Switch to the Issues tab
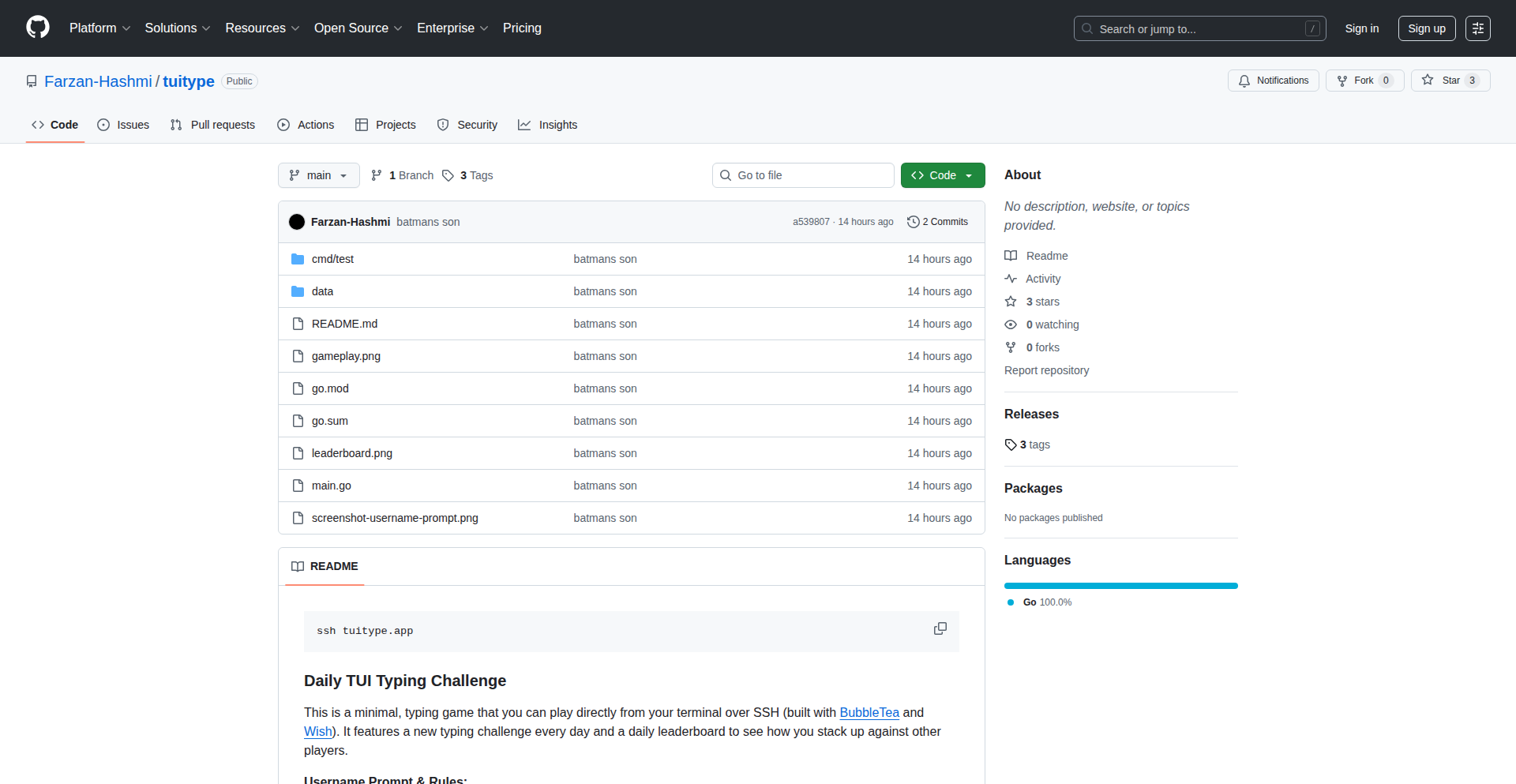Screen dimensions: 1516x784 click(123, 125)
